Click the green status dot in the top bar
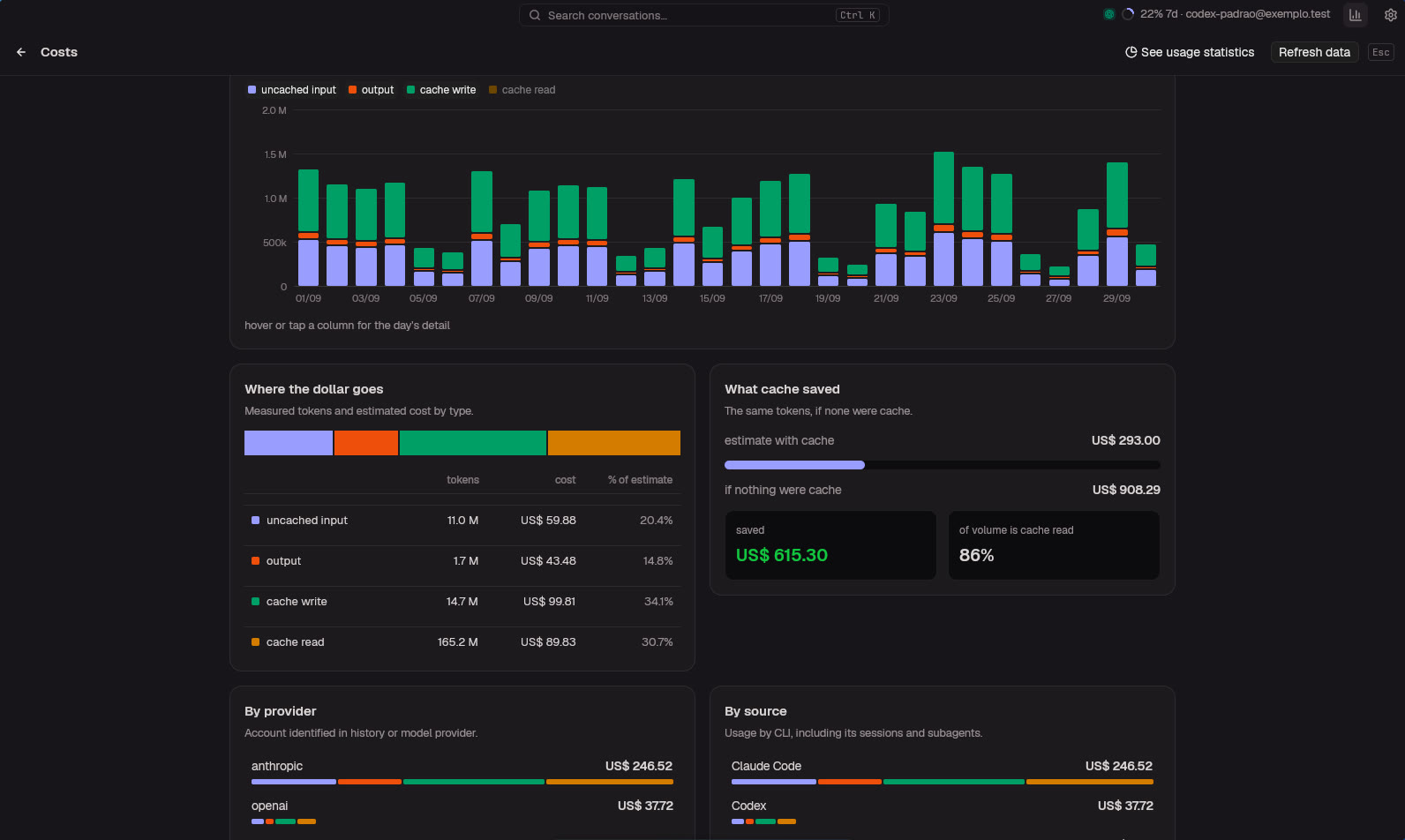This screenshot has height=840, width=1405. coord(1109,14)
